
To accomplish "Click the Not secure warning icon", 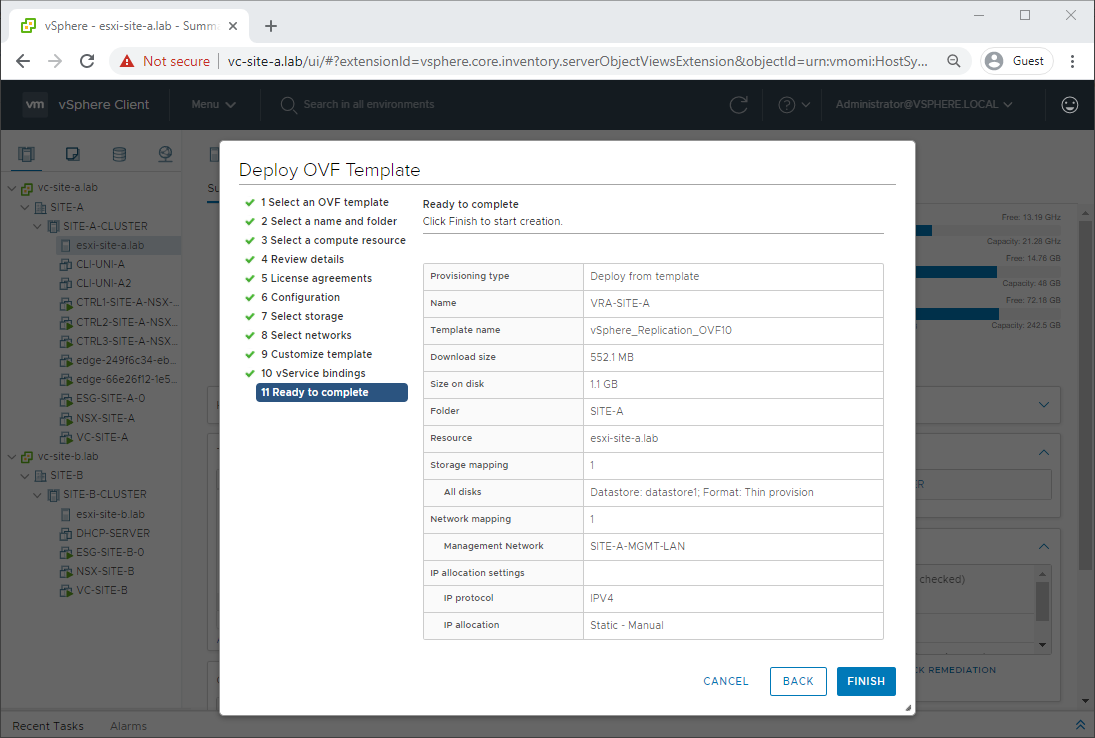I will pos(127,61).
